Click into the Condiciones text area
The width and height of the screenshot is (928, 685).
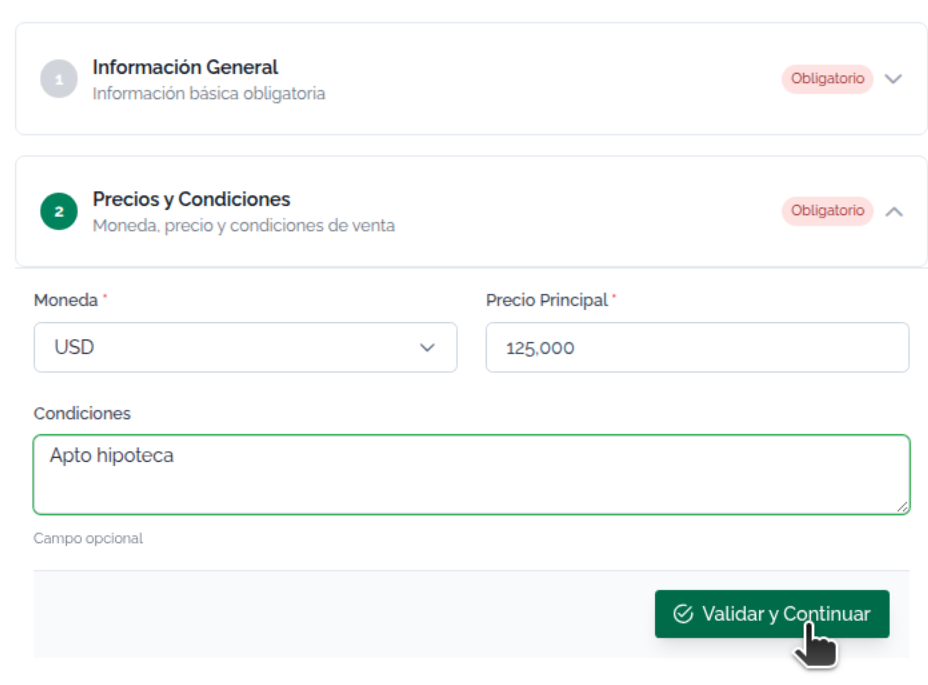click(472, 475)
